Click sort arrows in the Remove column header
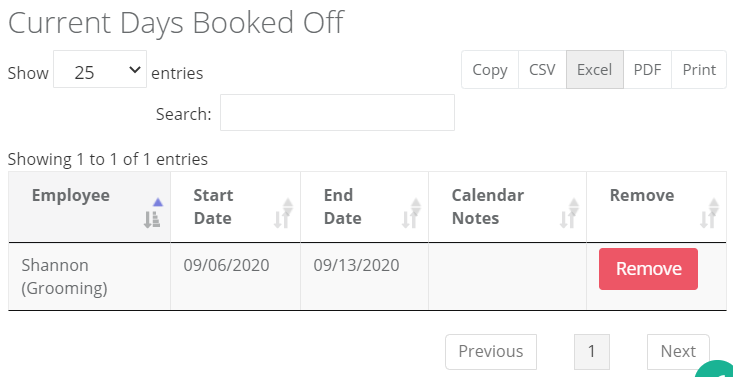Screen dimensions: 733x377 coord(709,213)
